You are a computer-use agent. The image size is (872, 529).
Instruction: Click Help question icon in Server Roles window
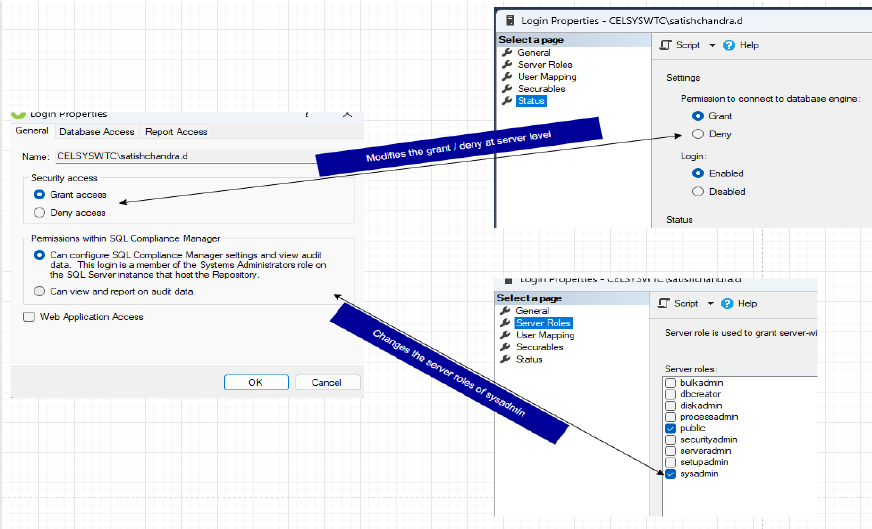tap(727, 303)
